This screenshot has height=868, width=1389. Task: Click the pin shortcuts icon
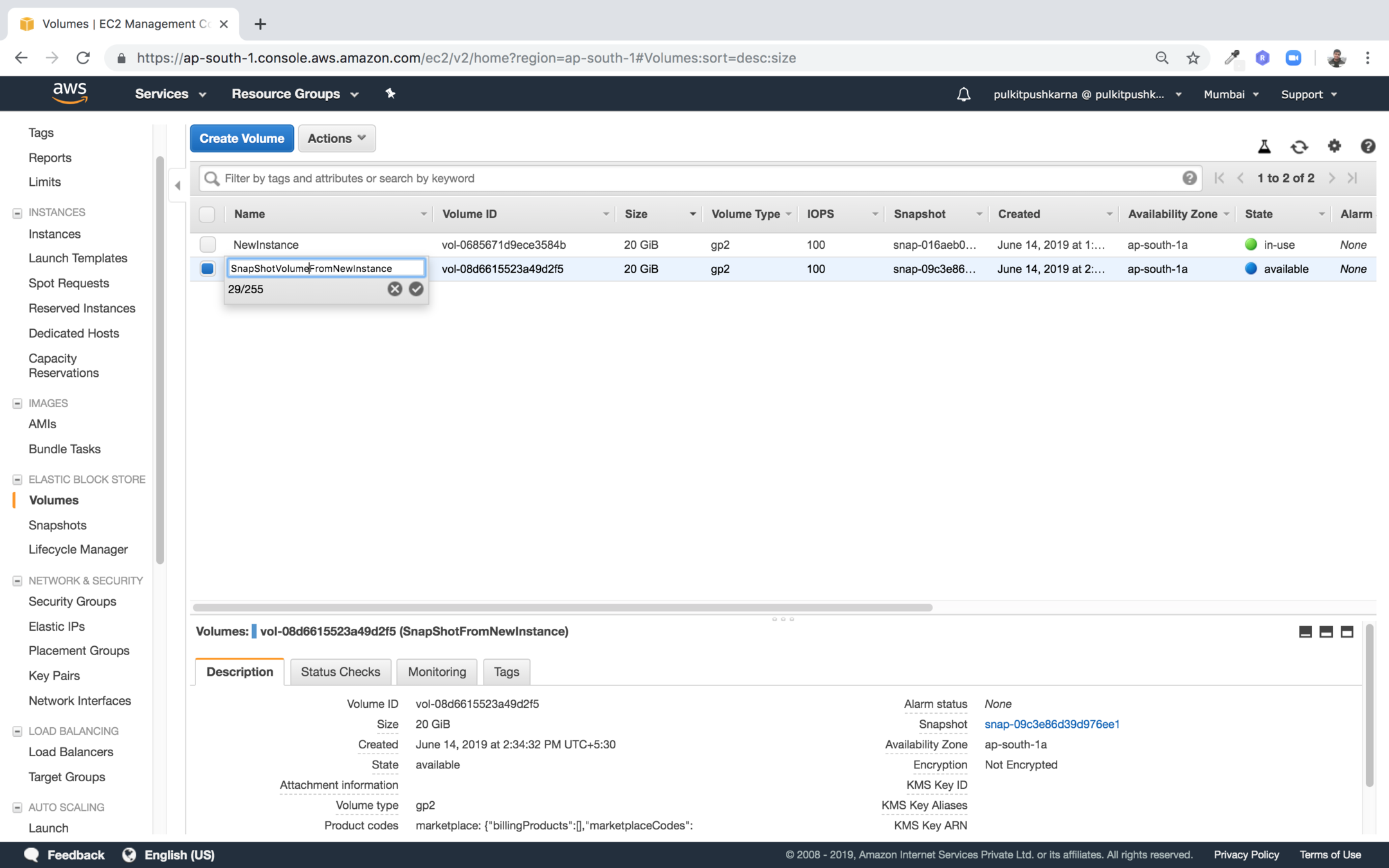(x=390, y=94)
